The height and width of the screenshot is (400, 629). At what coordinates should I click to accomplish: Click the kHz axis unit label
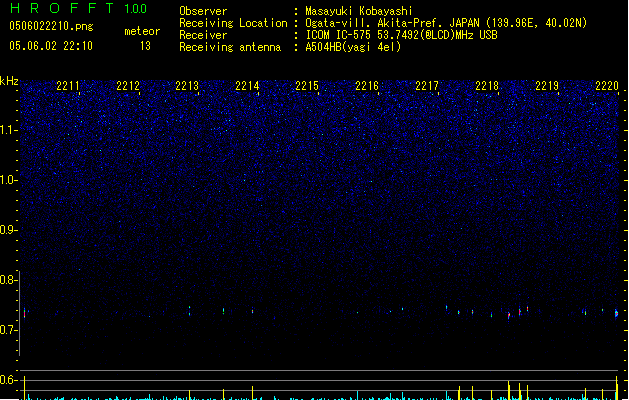(9, 81)
